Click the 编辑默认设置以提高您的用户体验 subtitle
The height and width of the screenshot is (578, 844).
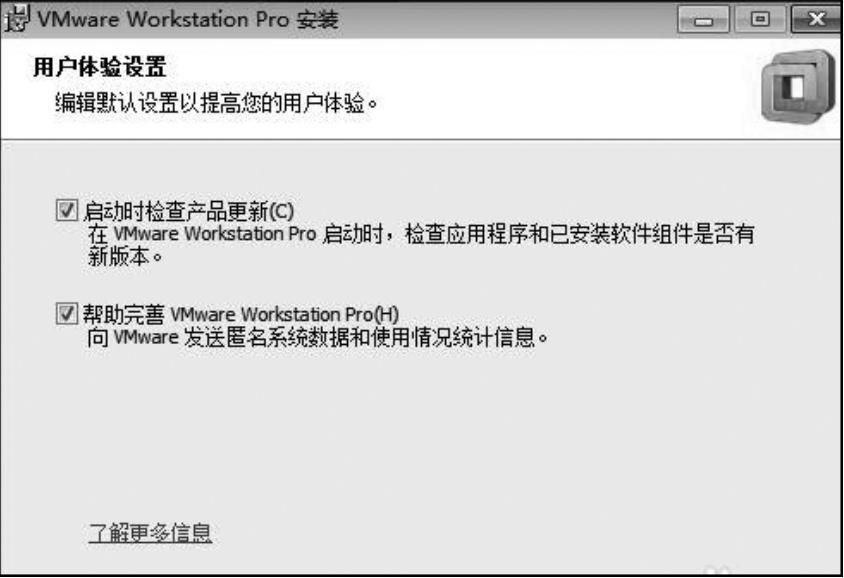[x=216, y=102]
